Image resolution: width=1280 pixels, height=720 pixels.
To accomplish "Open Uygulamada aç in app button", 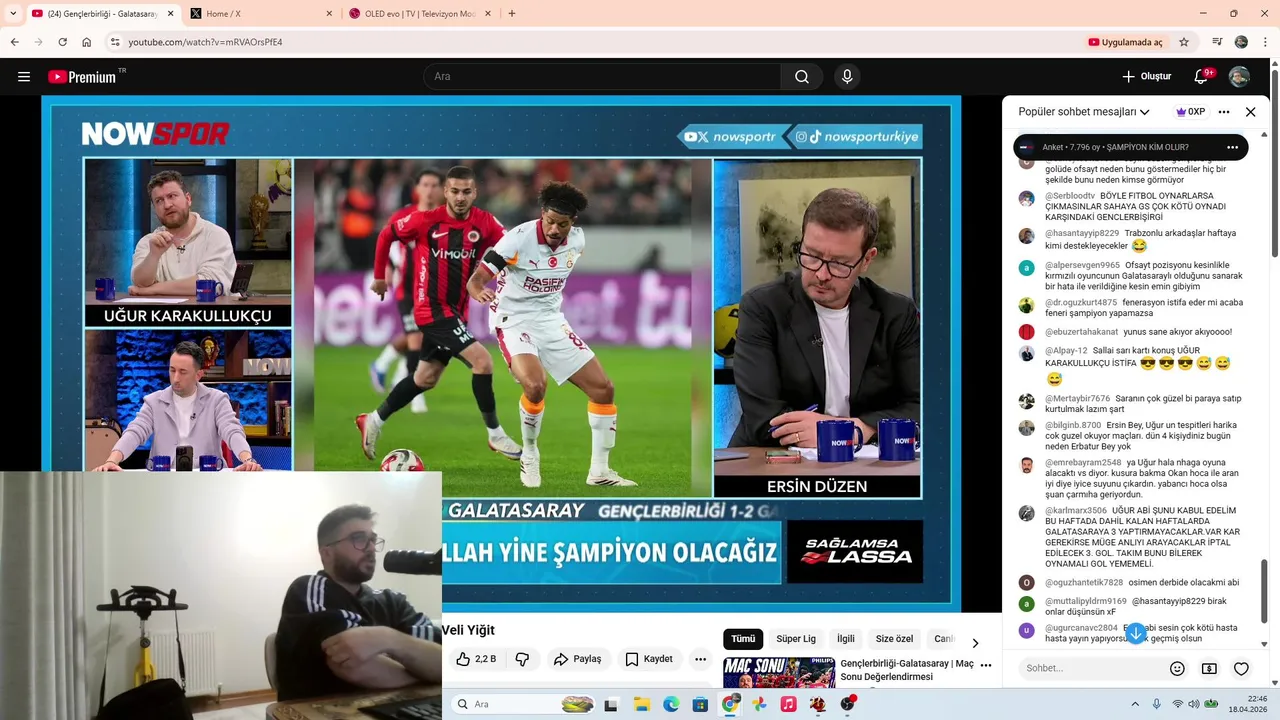I will pos(1125,42).
